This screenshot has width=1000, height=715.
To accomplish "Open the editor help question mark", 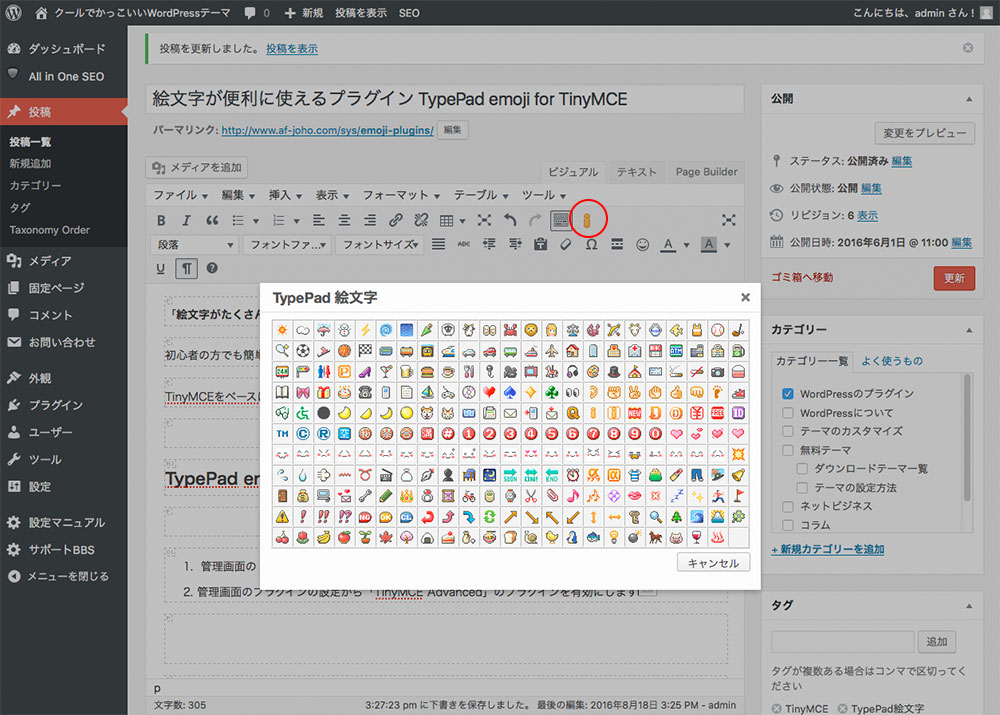I will coord(212,269).
